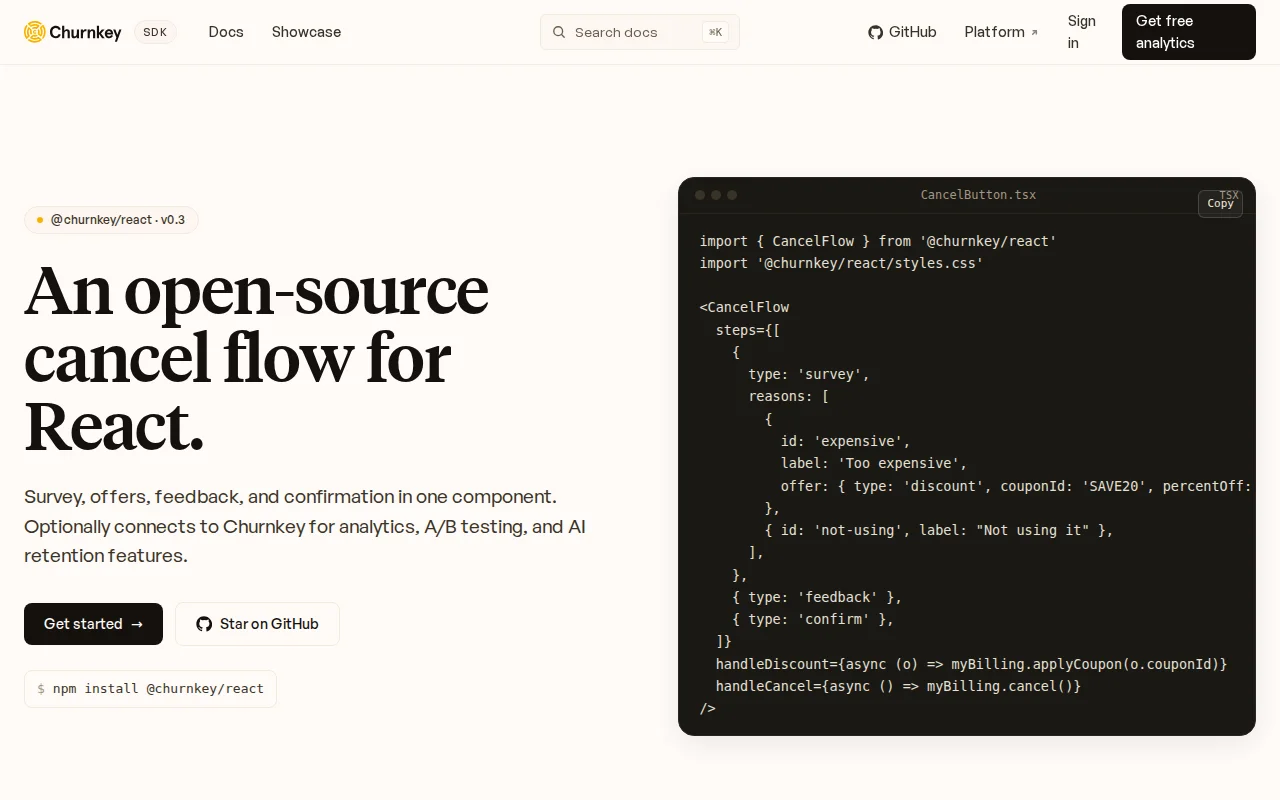The height and width of the screenshot is (800, 1280).
Task: Click the CancelButton.tsx file title
Action: (x=978, y=195)
